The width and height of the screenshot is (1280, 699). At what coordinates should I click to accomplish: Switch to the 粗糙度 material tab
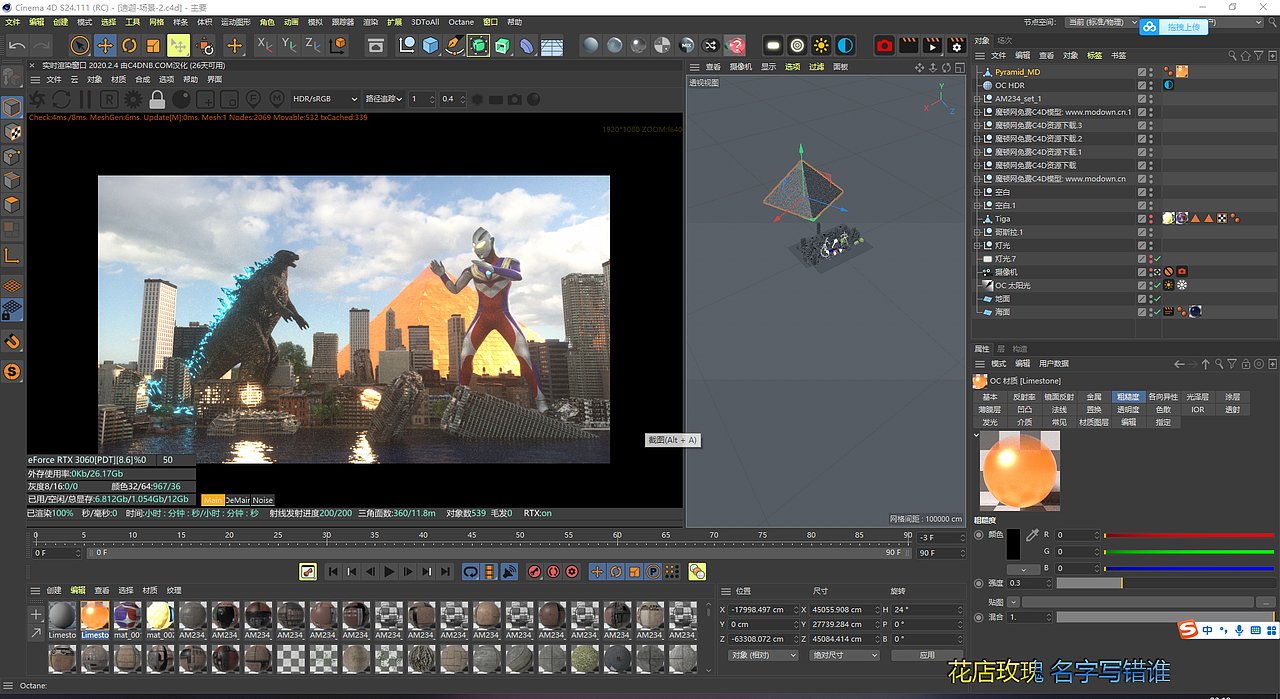point(1128,397)
